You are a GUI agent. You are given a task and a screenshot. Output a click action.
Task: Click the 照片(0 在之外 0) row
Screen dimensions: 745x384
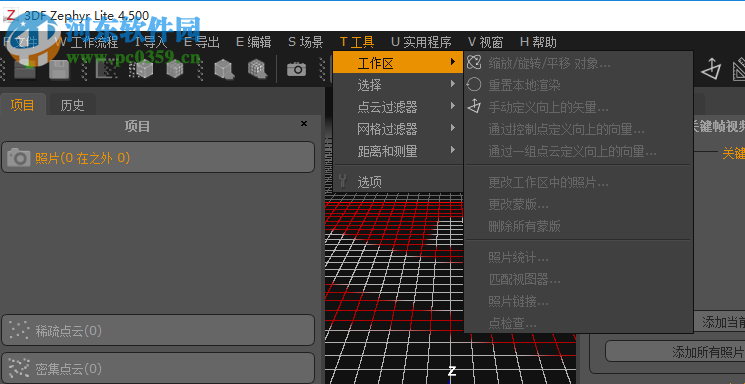coord(158,157)
